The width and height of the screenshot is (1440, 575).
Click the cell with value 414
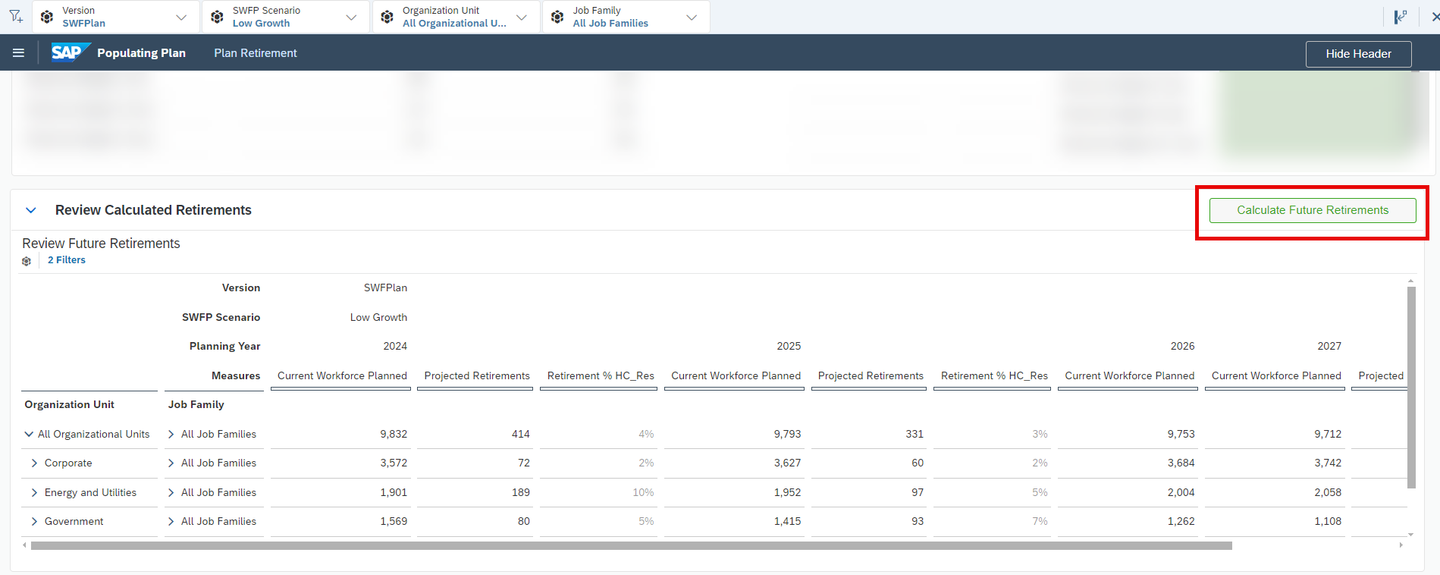coord(476,434)
